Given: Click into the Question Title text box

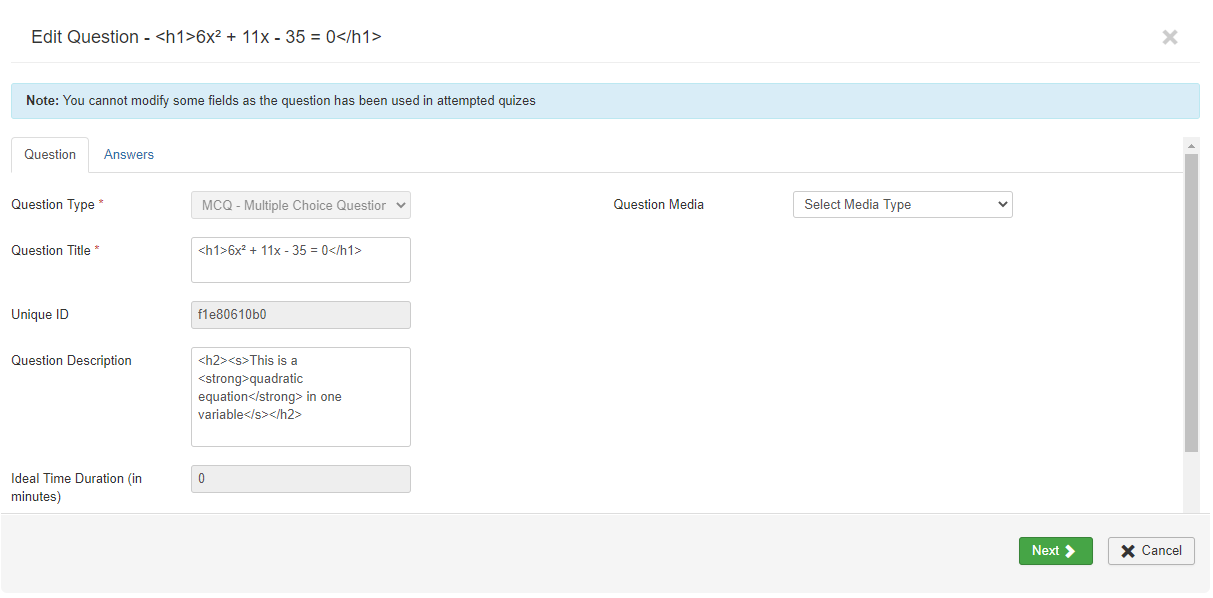Looking at the screenshot, I should point(300,260).
